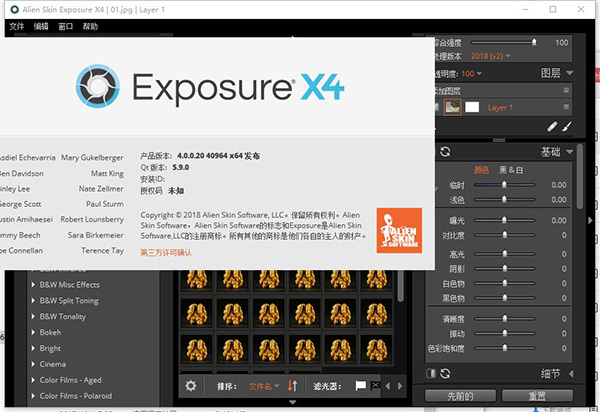Collapse the 基础 panel
600x412 pixels.
coord(569,152)
